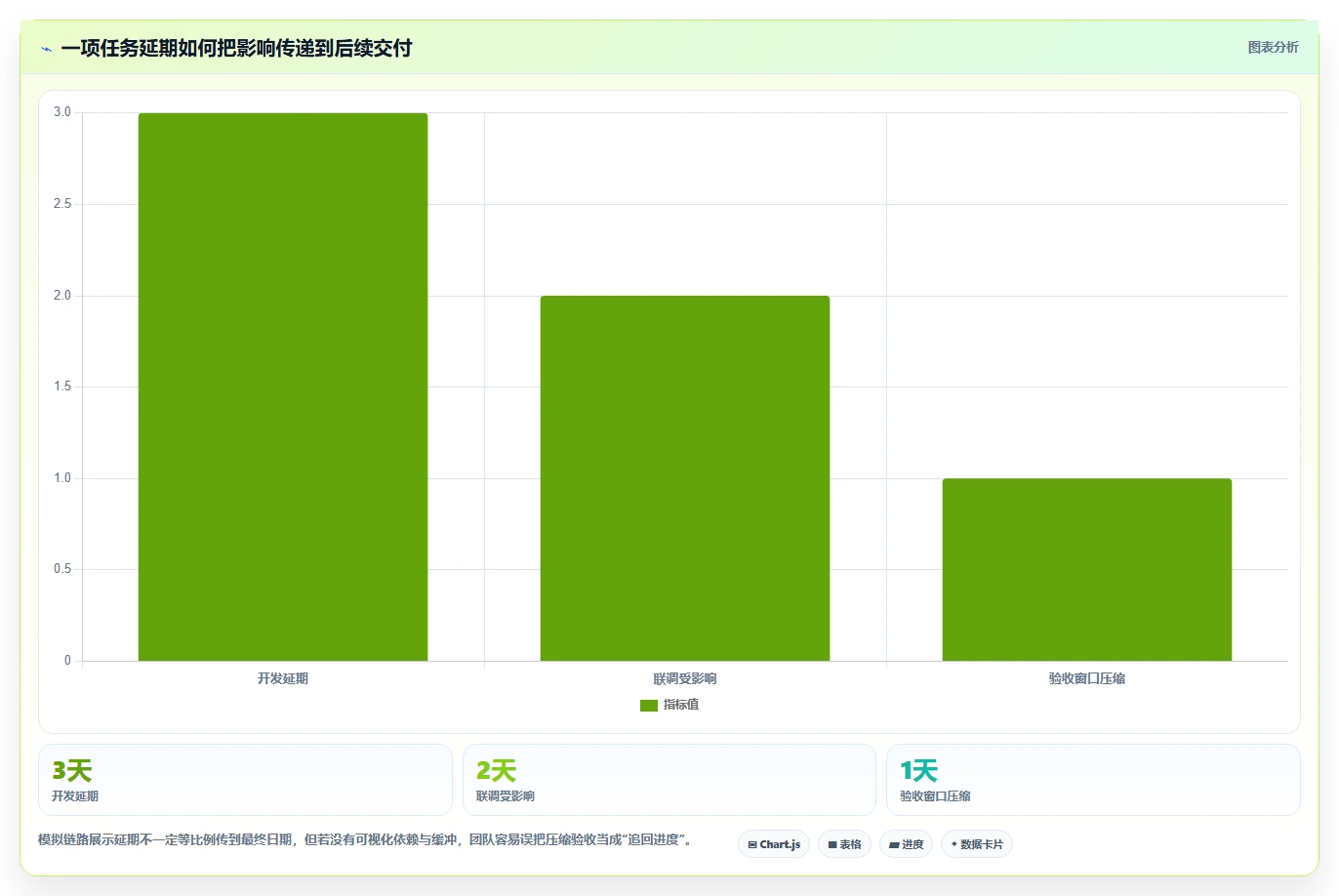
Task: Select the 表格 tag chip
Action: (844, 844)
